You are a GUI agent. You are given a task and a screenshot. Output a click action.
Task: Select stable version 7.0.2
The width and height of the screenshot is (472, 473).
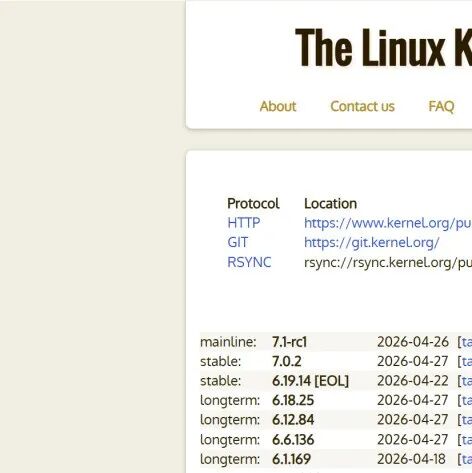286,361
